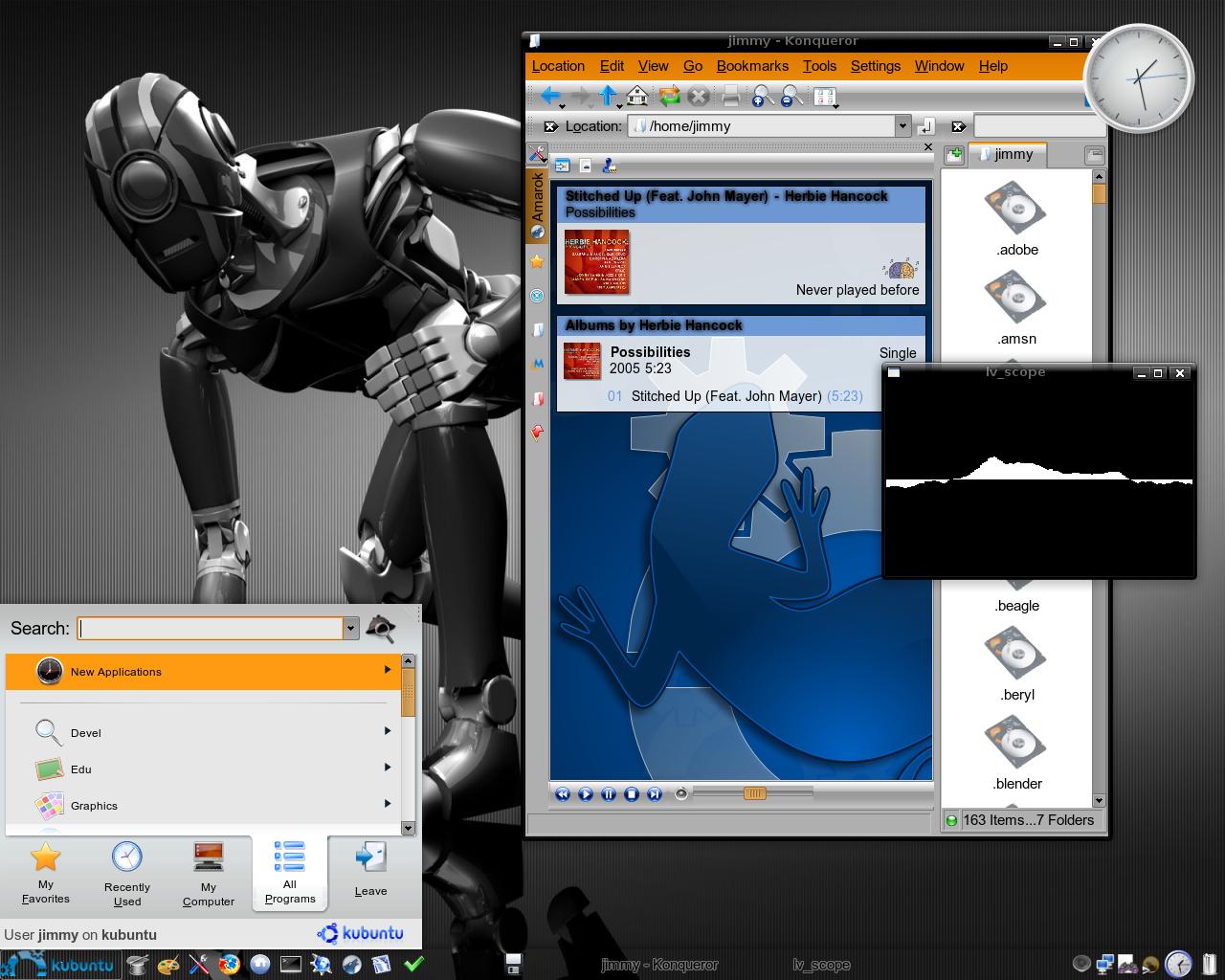This screenshot has width=1225, height=980.
Task: Expand the Kickoff search box dropdown arrow
Action: pyautogui.click(x=351, y=629)
